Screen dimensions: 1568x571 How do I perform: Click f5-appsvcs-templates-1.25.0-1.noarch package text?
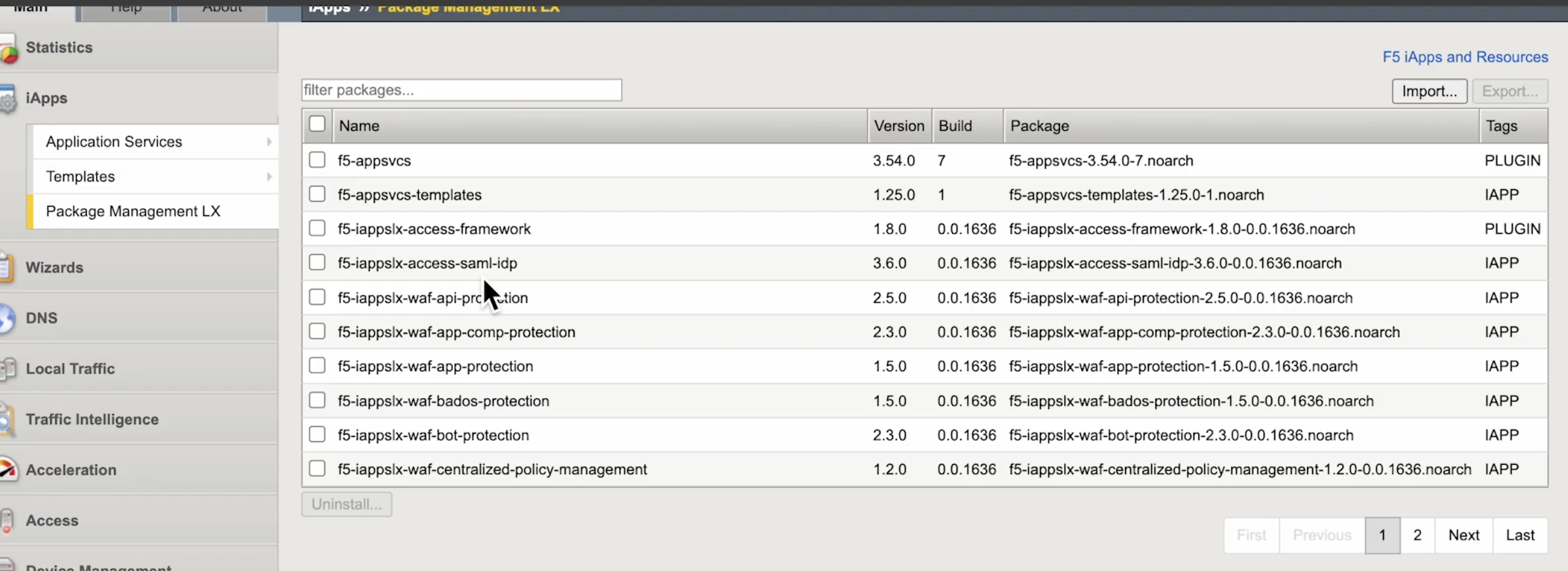(1136, 194)
